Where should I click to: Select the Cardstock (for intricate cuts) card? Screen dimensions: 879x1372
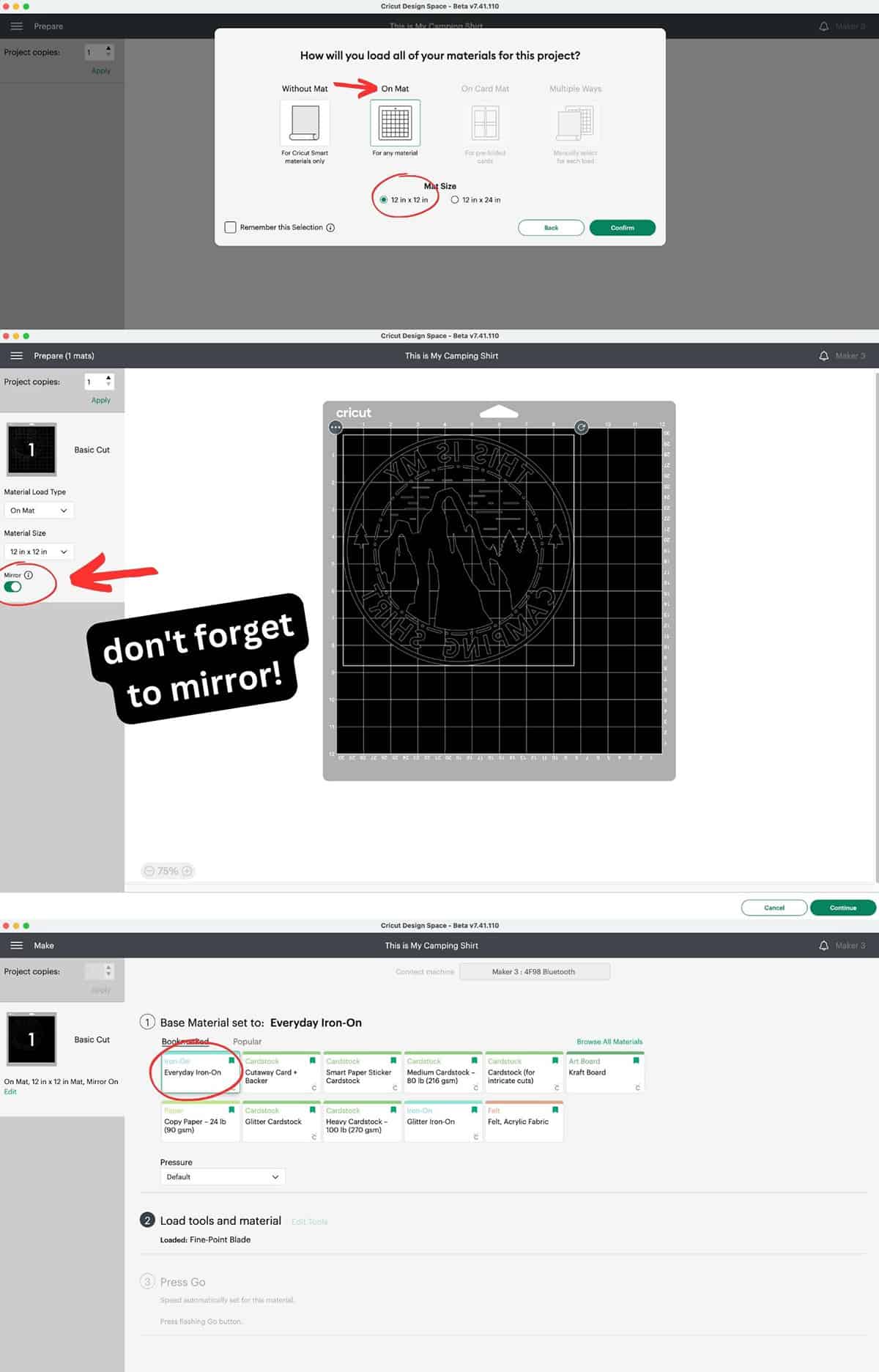524,1072
